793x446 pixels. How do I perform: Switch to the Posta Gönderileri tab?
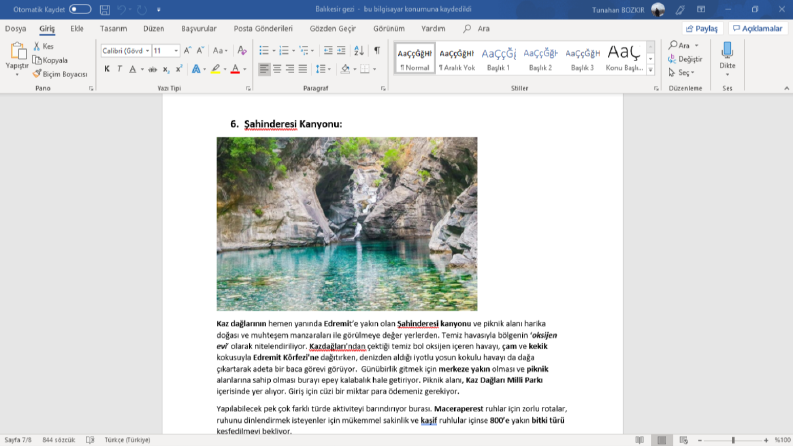coord(263,28)
